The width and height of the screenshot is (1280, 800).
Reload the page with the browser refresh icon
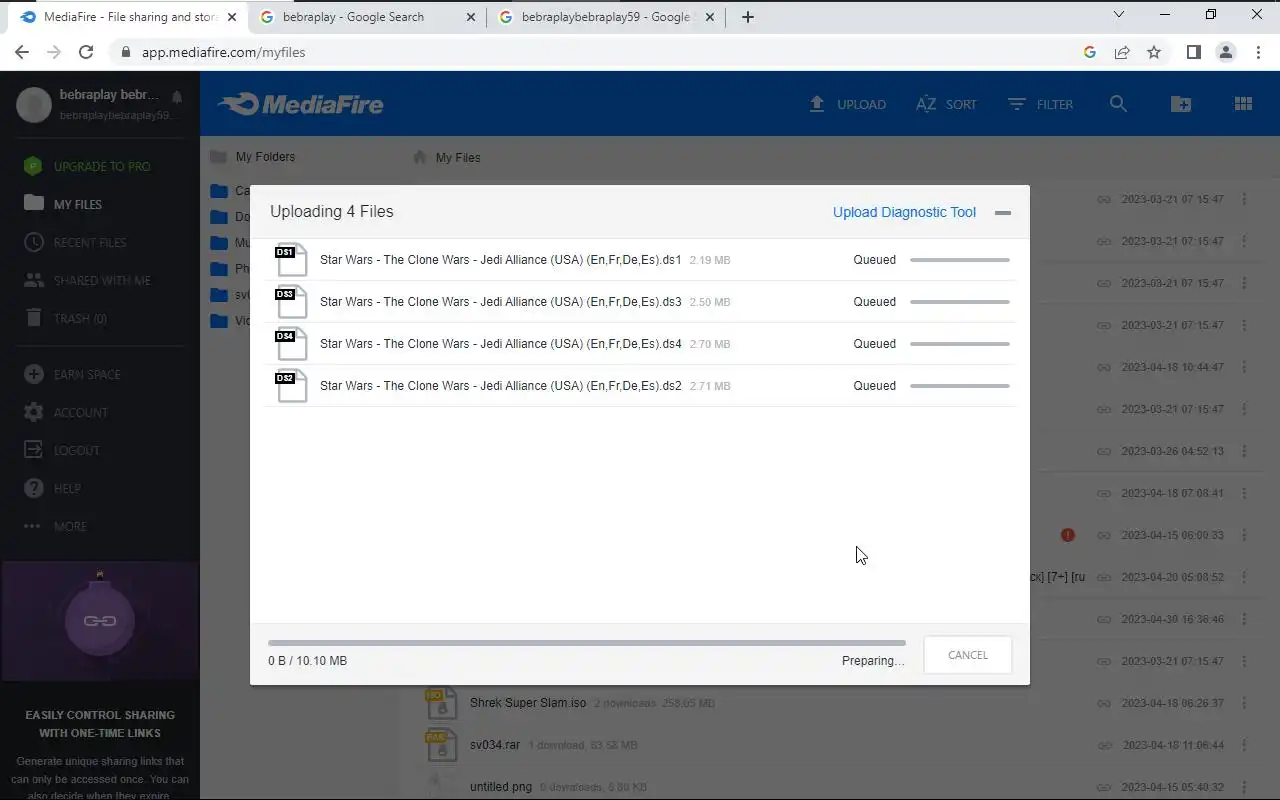point(86,52)
